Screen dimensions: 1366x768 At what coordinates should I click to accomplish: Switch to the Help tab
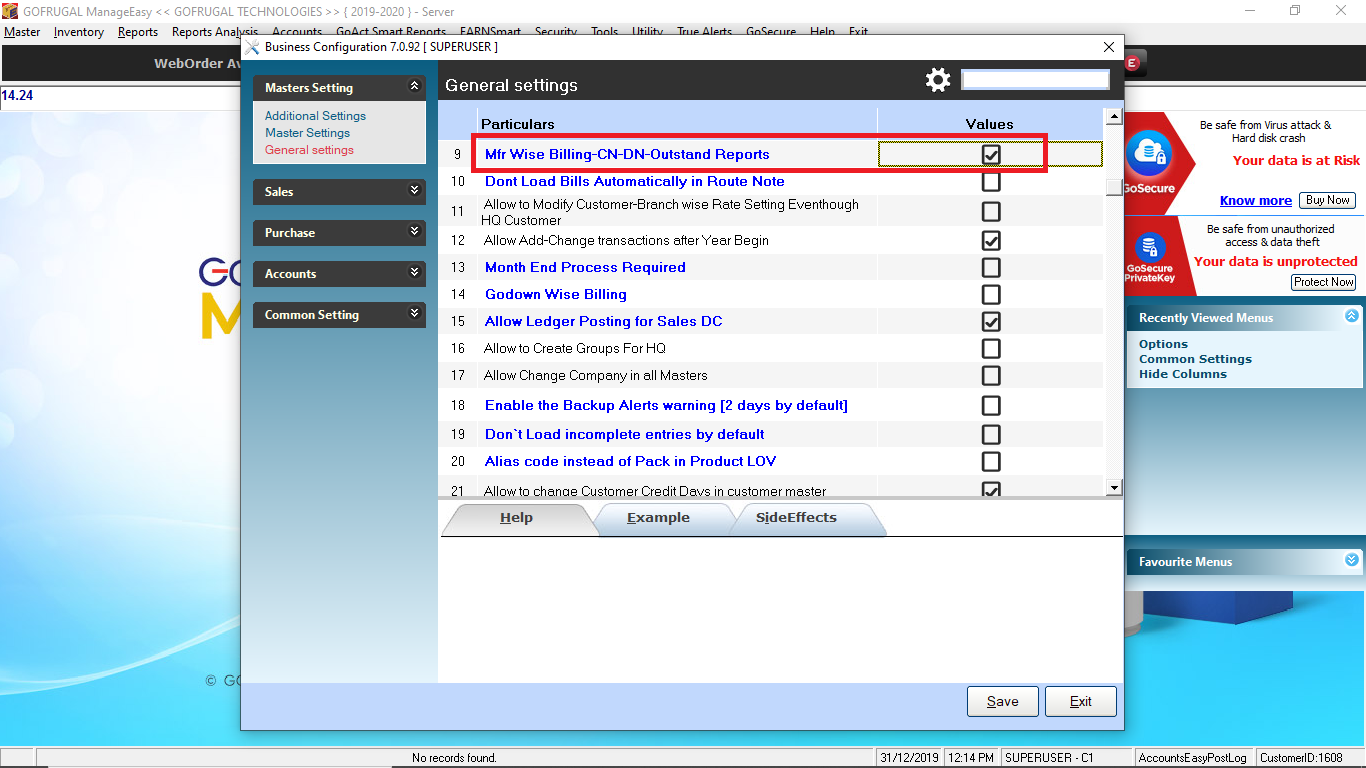tap(516, 518)
